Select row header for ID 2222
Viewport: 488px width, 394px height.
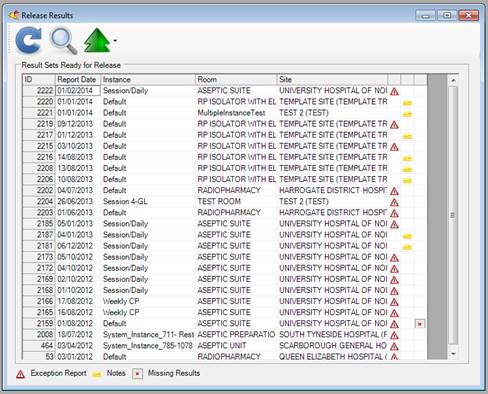pos(39,91)
